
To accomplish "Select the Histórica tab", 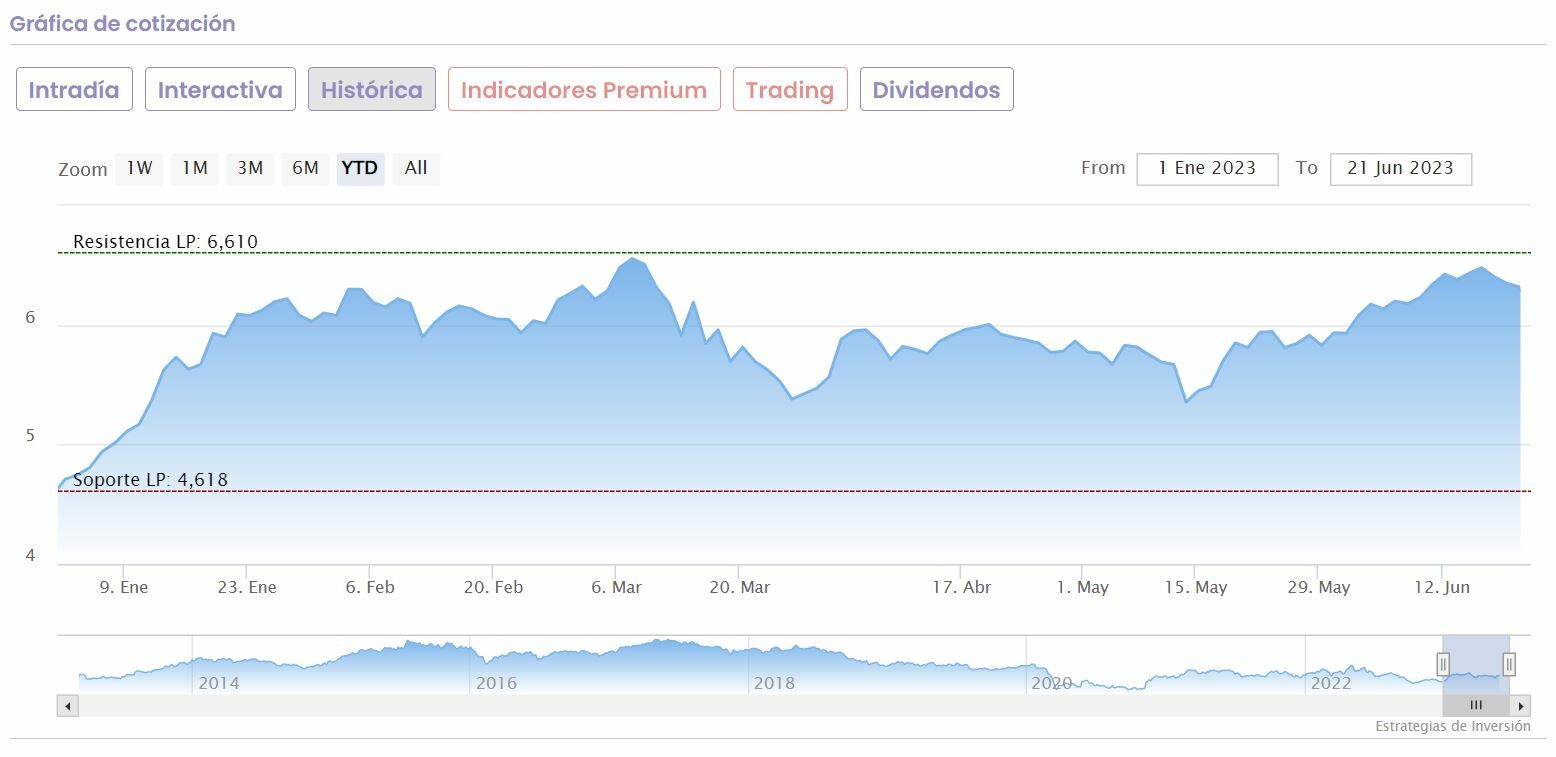I will (371, 89).
